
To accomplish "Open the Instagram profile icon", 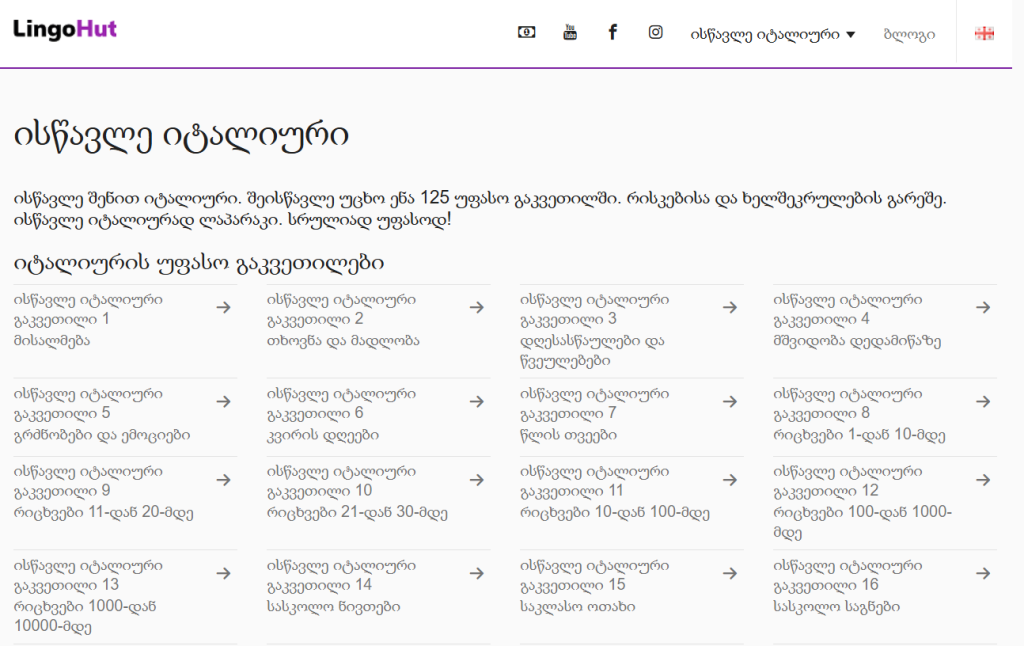I will [x=656, y=32].
